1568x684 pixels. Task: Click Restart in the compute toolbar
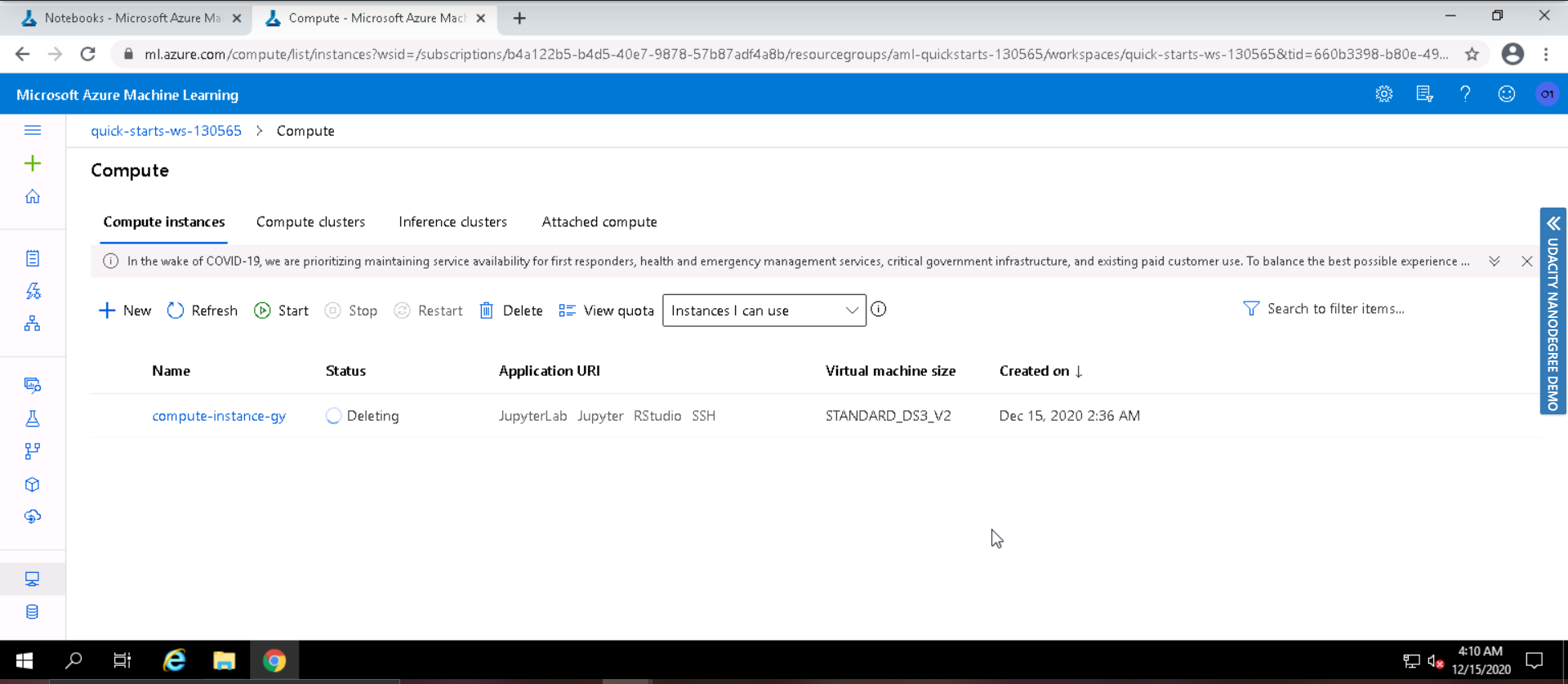(x=429, y=311)
